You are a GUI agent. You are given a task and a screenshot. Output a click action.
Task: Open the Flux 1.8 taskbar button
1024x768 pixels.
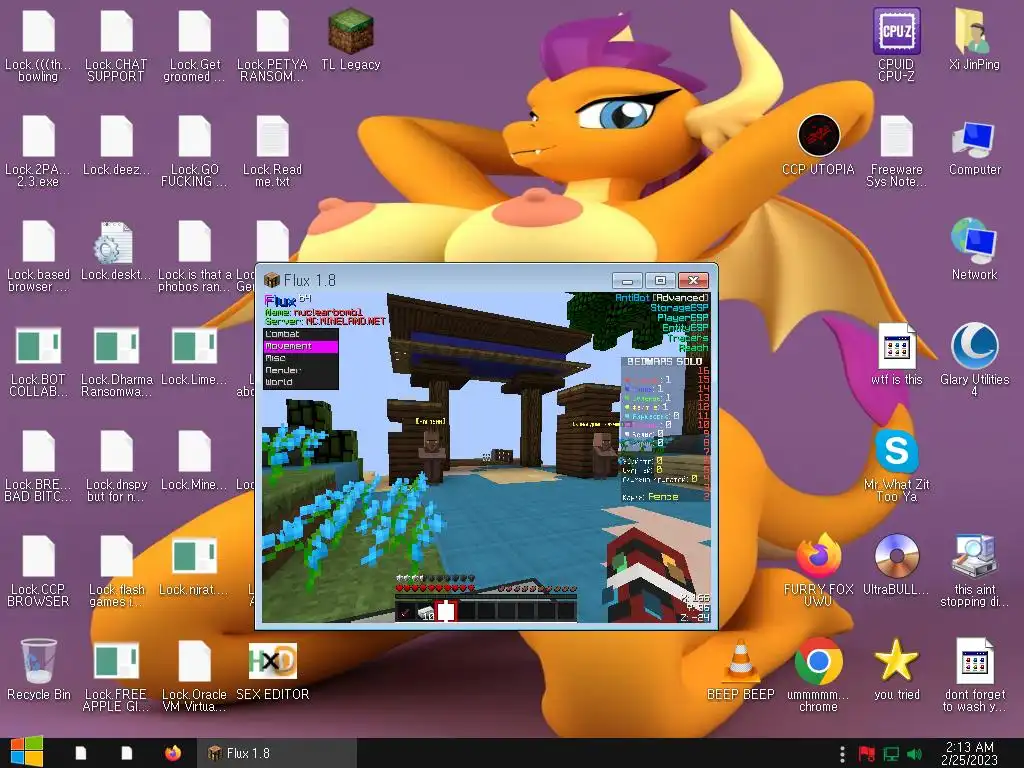click(x=276, y=753)
